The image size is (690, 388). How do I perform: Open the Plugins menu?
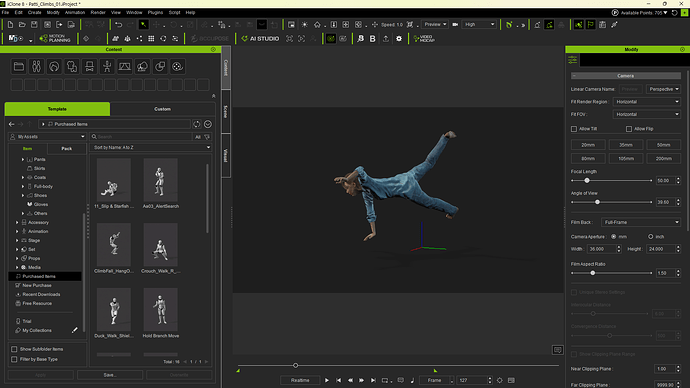click(x=155, y=12)
